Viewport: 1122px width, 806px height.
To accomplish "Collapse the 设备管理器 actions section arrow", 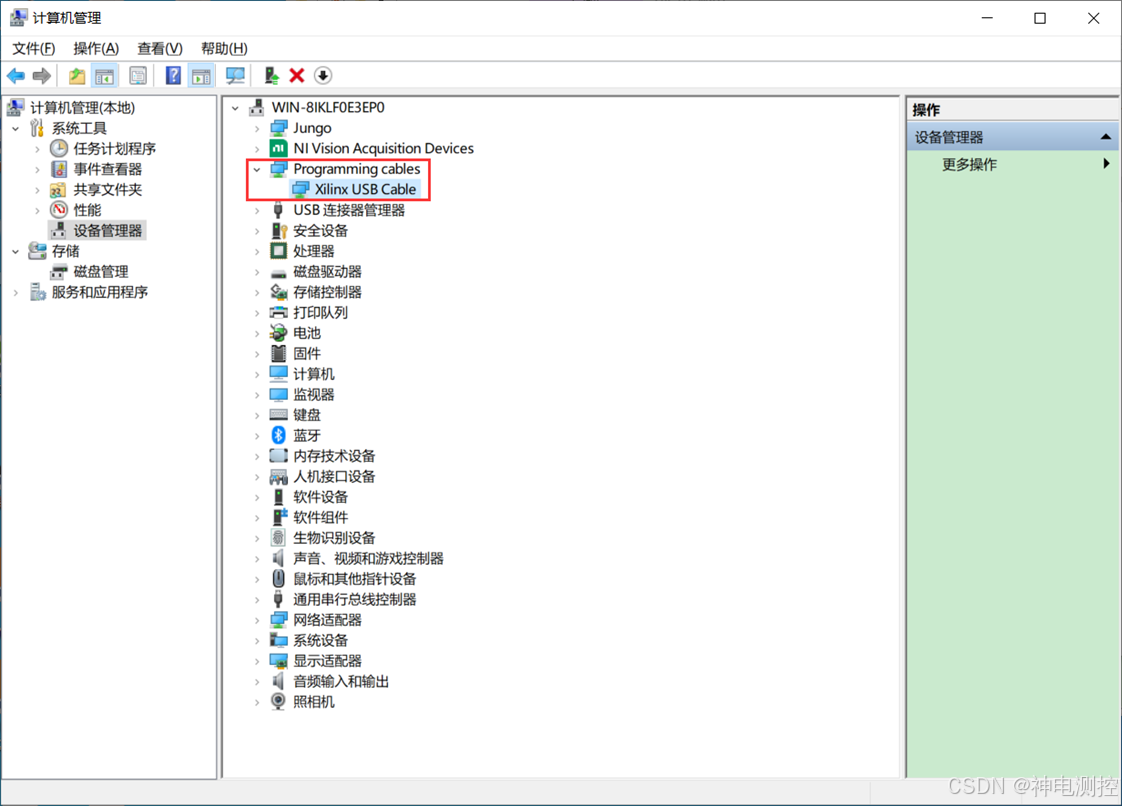I will click(1106, 137).
